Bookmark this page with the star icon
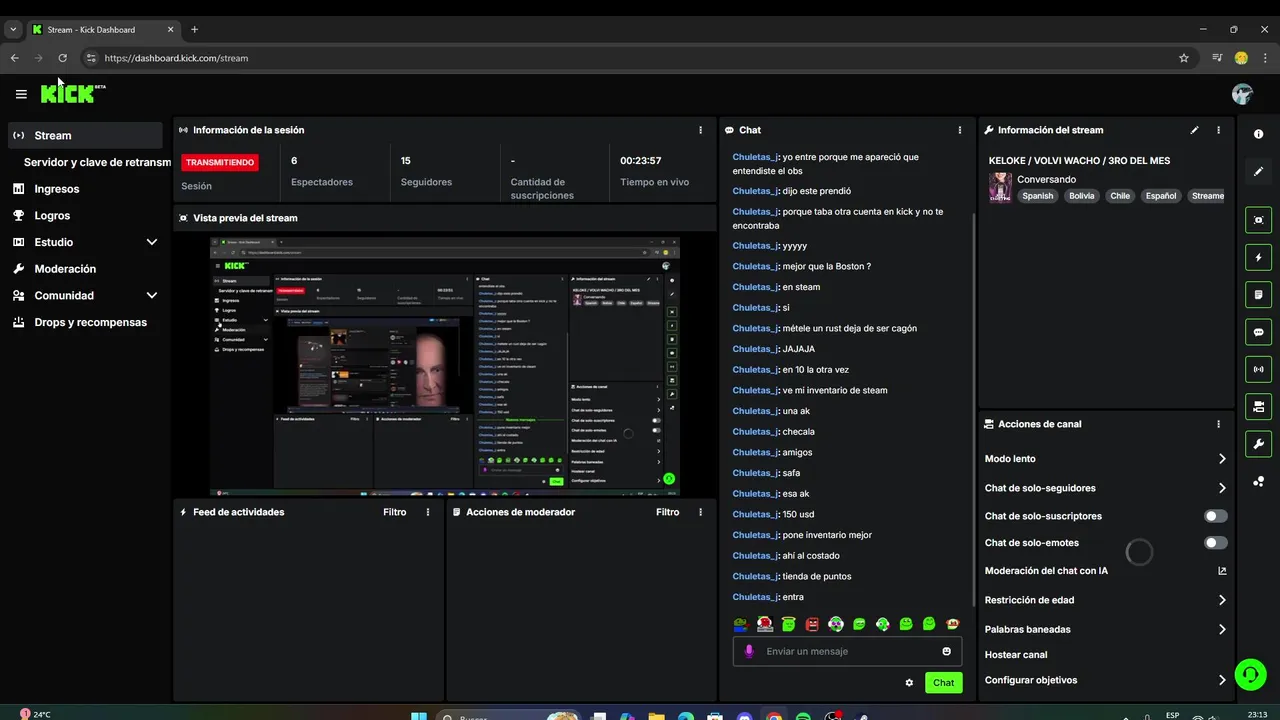Image resolution: width=1280 pixels, height=720 pixels. (x=1184, y=58)
